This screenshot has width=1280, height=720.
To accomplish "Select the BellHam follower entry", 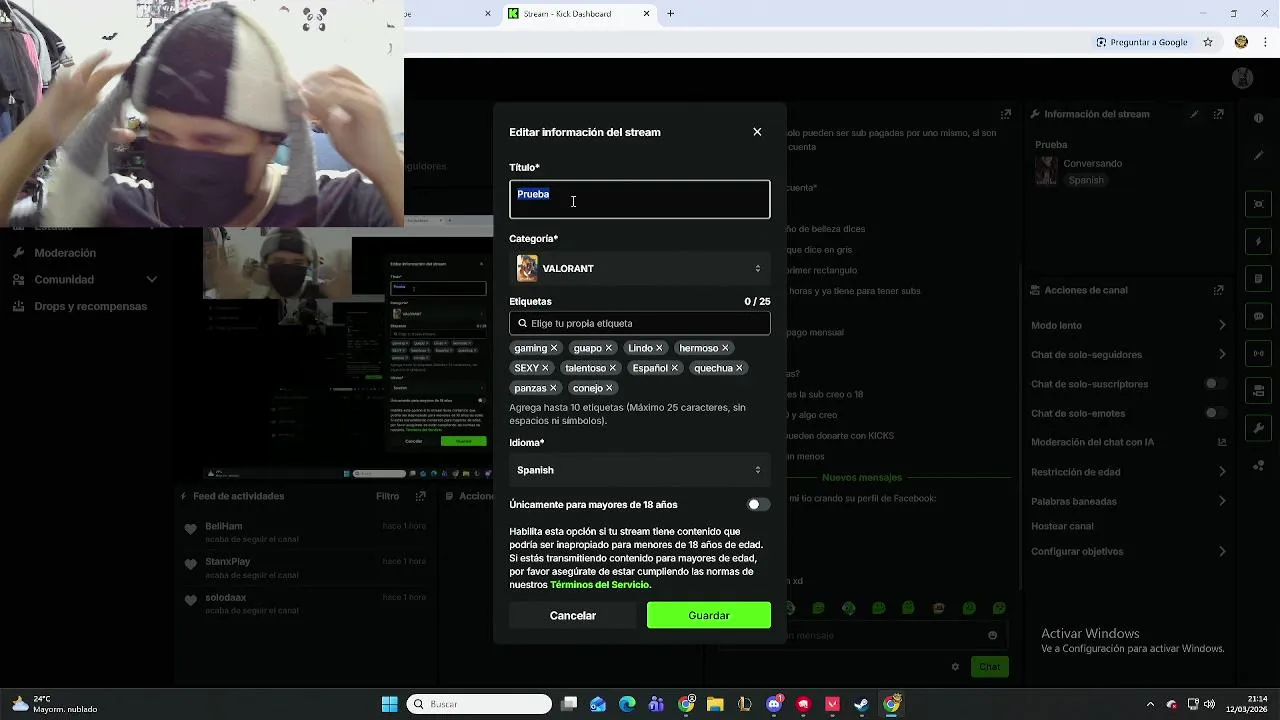I will click(x=305, y=532).
